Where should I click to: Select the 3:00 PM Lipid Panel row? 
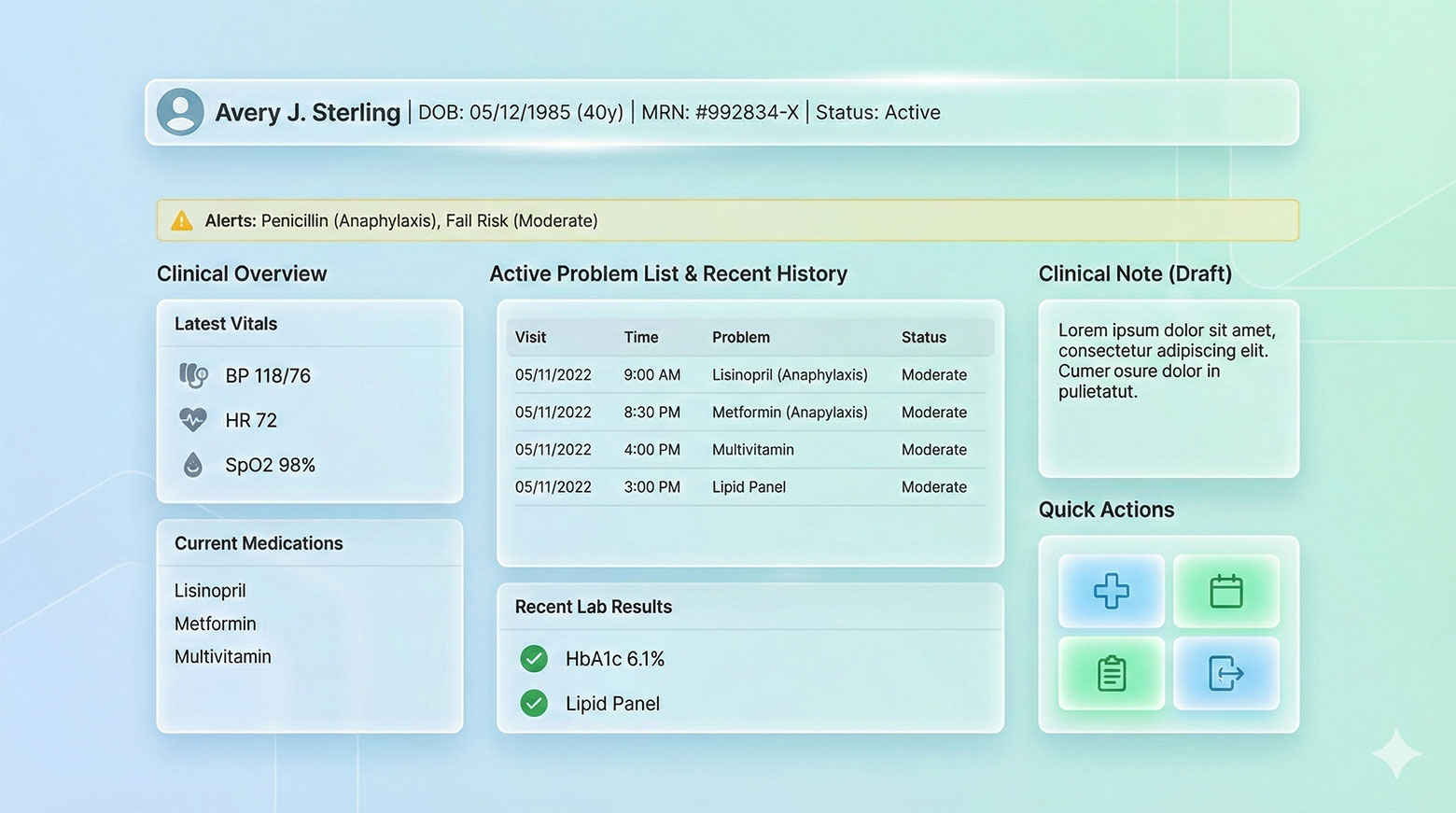[x=747, y=487]
